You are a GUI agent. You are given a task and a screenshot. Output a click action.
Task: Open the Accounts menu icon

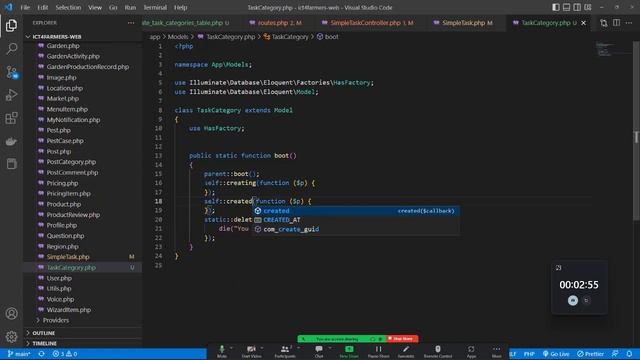pyautogui.click(x=11, y=313)
